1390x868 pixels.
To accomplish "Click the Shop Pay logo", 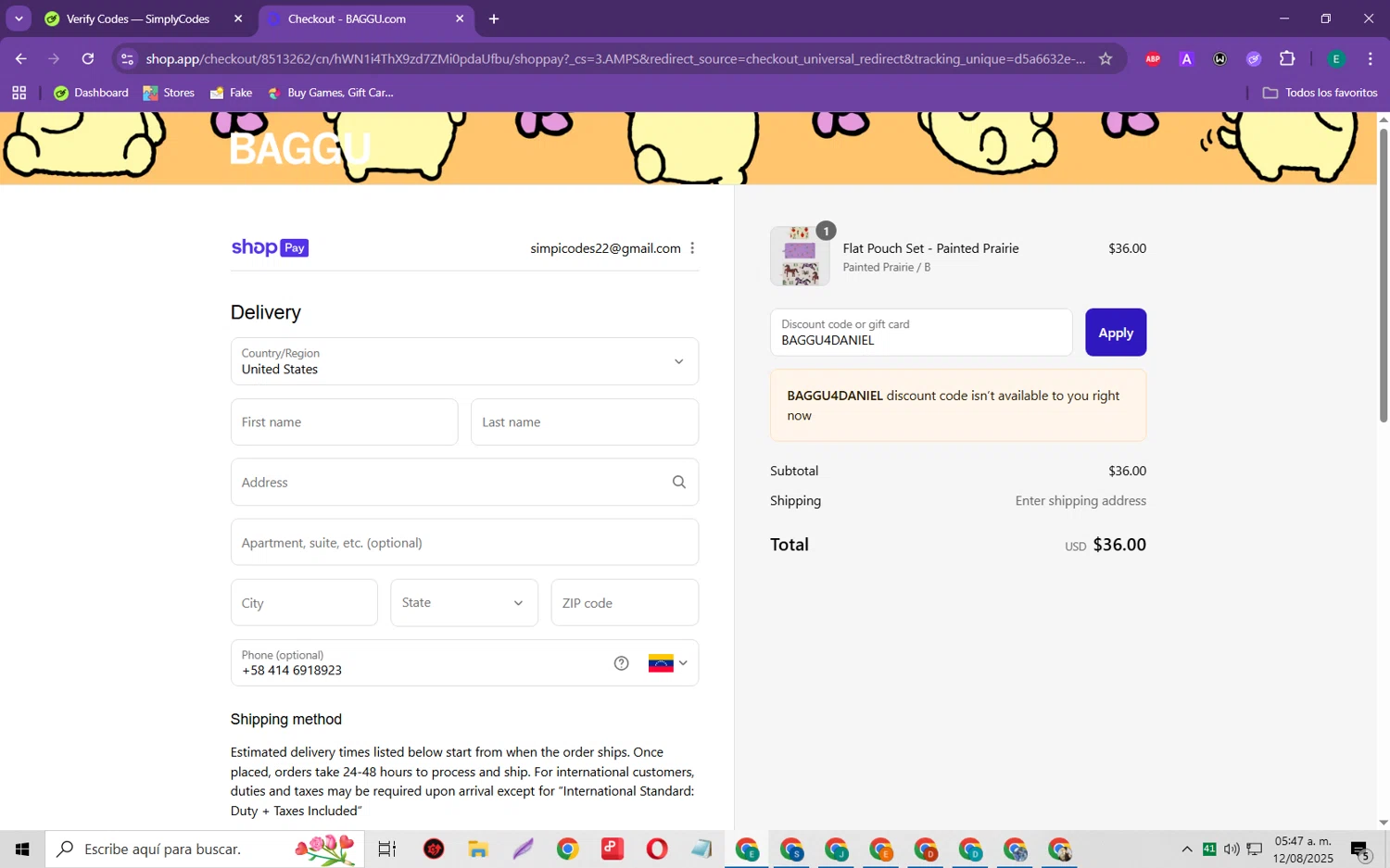I will pyautogui.click(x=270, y=247).
